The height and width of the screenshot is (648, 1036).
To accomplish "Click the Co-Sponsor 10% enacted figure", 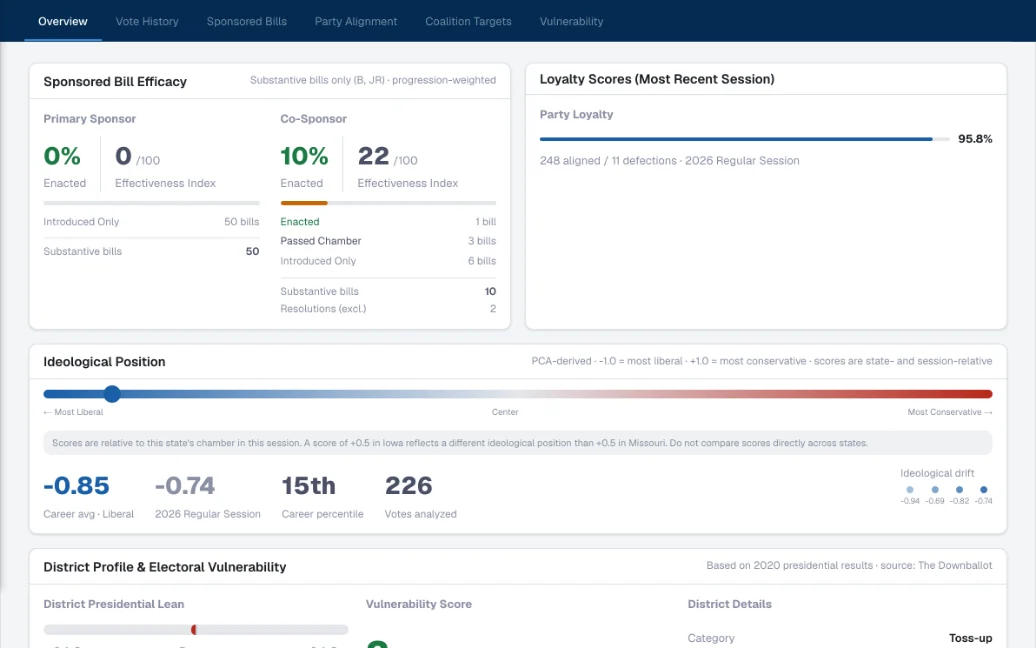I will [304, 156].
